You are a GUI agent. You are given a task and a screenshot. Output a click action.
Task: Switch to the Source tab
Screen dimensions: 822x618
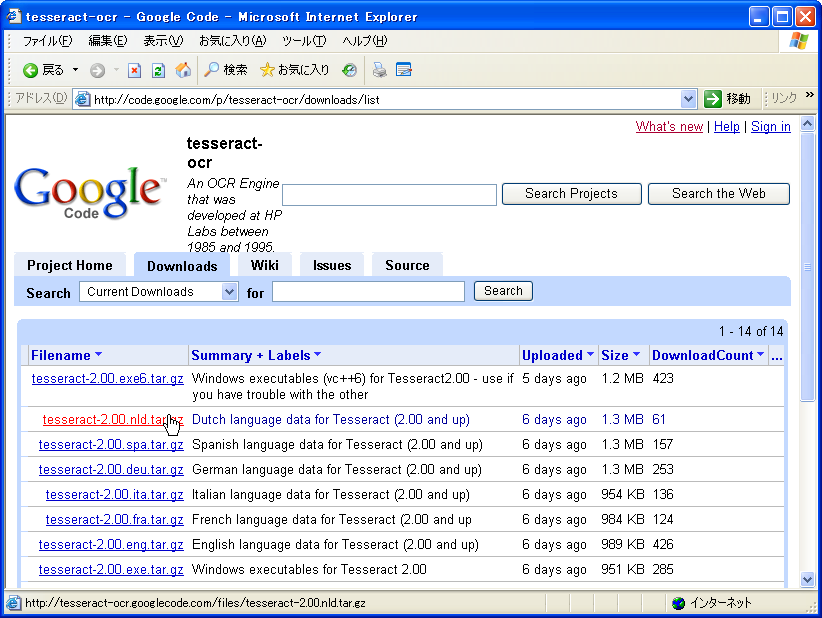coord(407,265)
